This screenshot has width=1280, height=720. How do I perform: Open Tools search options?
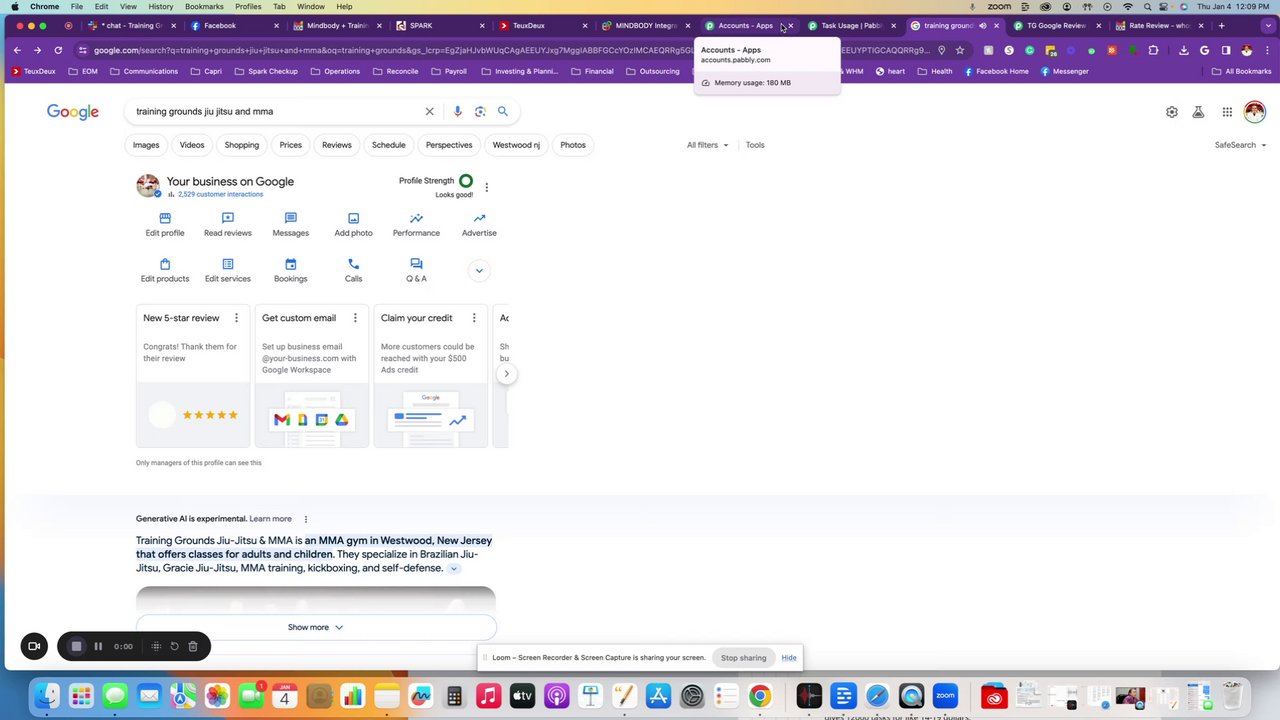(755, 145)
